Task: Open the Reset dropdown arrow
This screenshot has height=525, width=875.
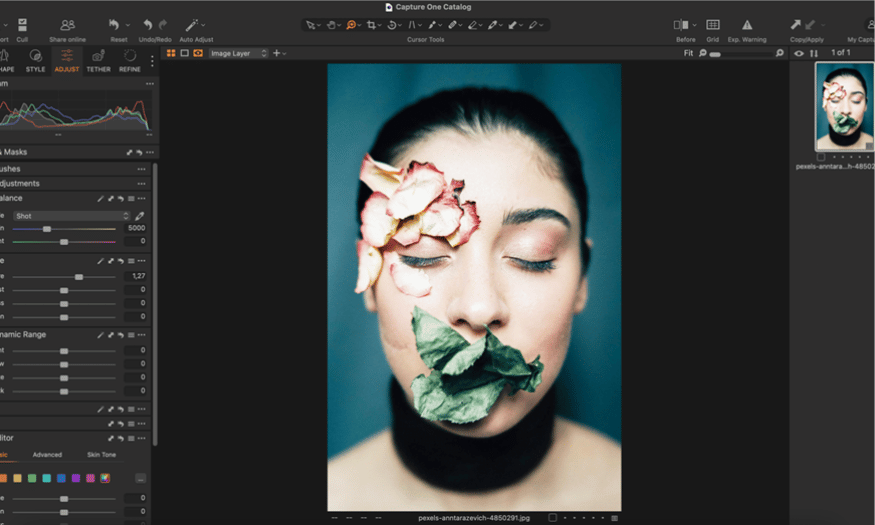Action: click(128, 25)
